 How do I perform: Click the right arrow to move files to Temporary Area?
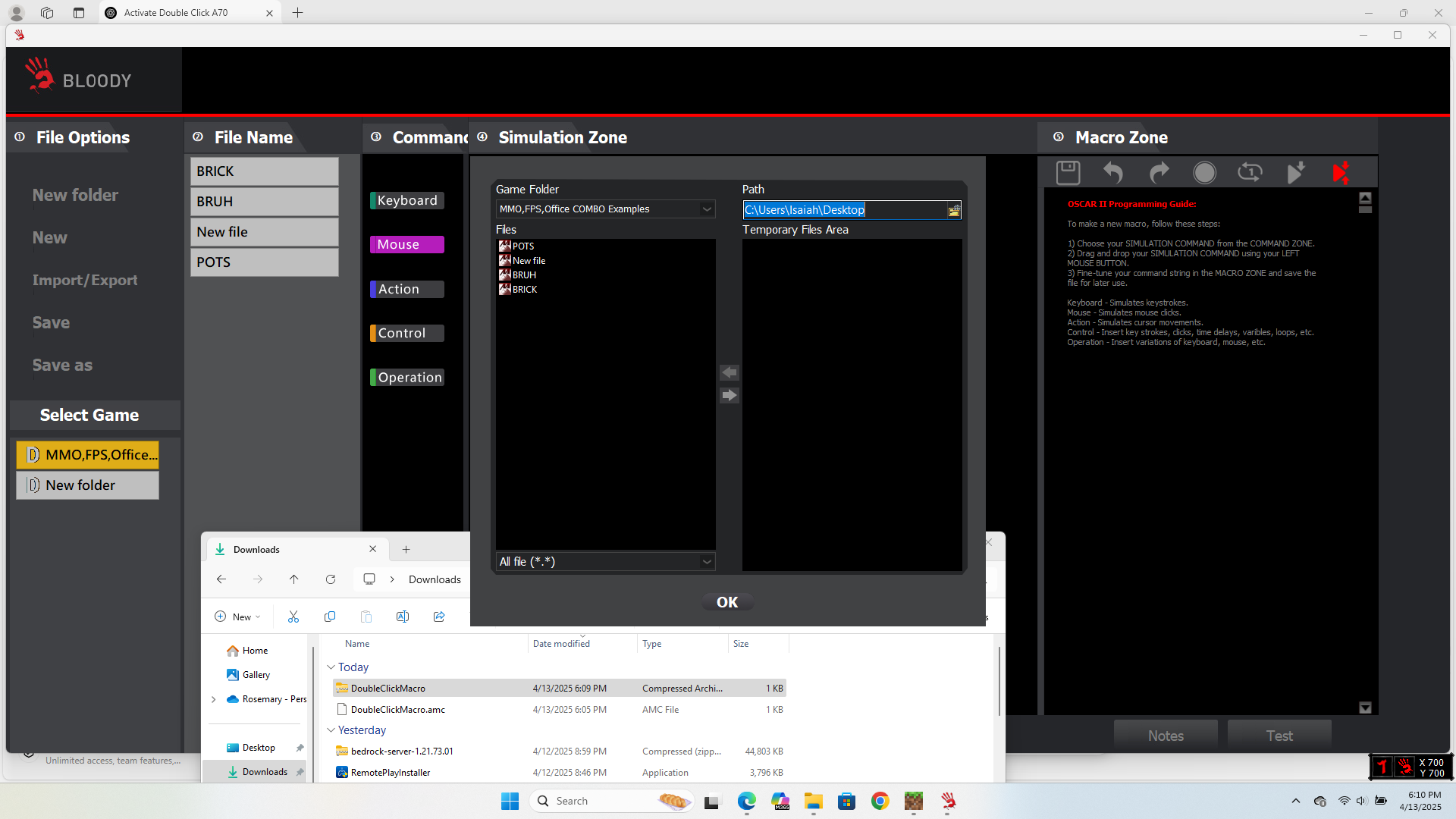[729, 395]
